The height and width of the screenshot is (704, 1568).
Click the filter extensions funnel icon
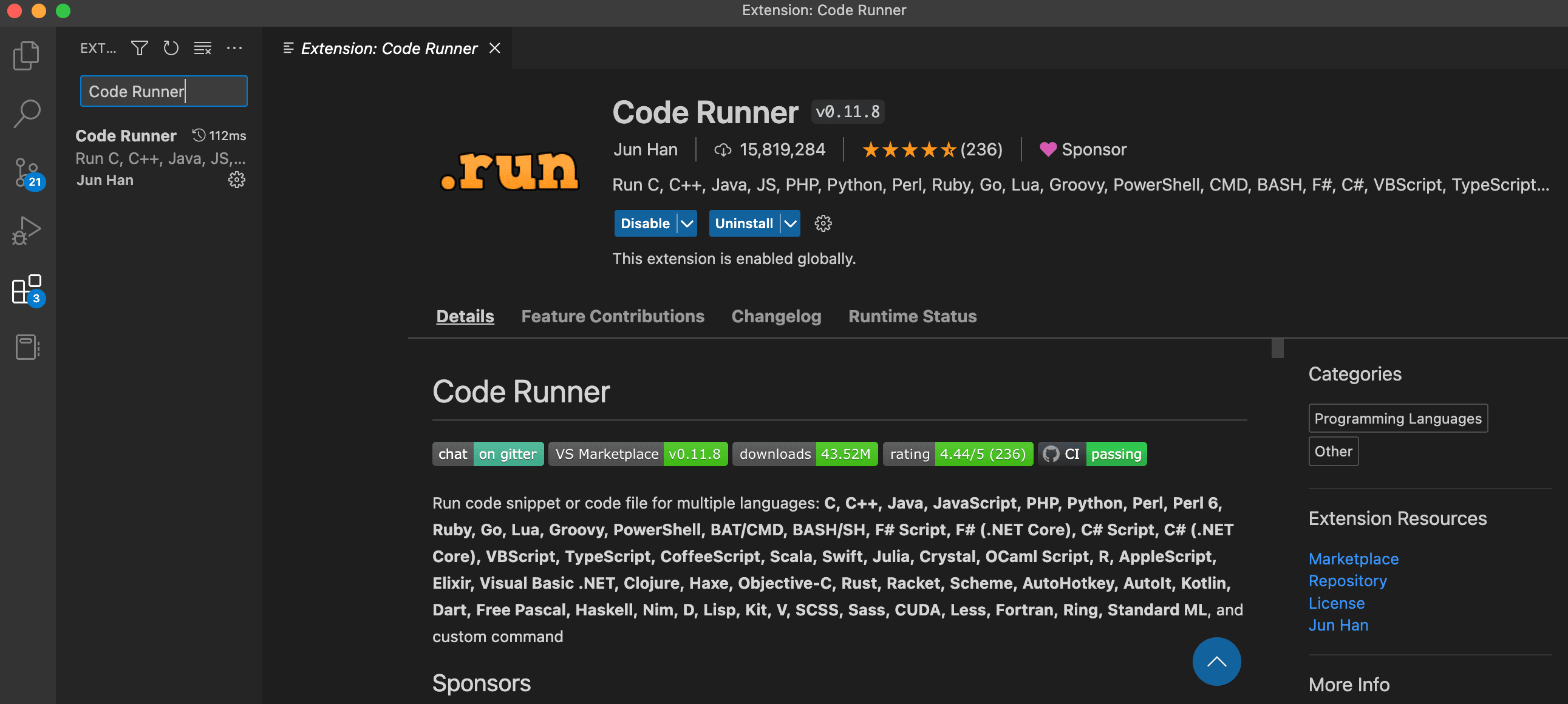click(140, 48)
